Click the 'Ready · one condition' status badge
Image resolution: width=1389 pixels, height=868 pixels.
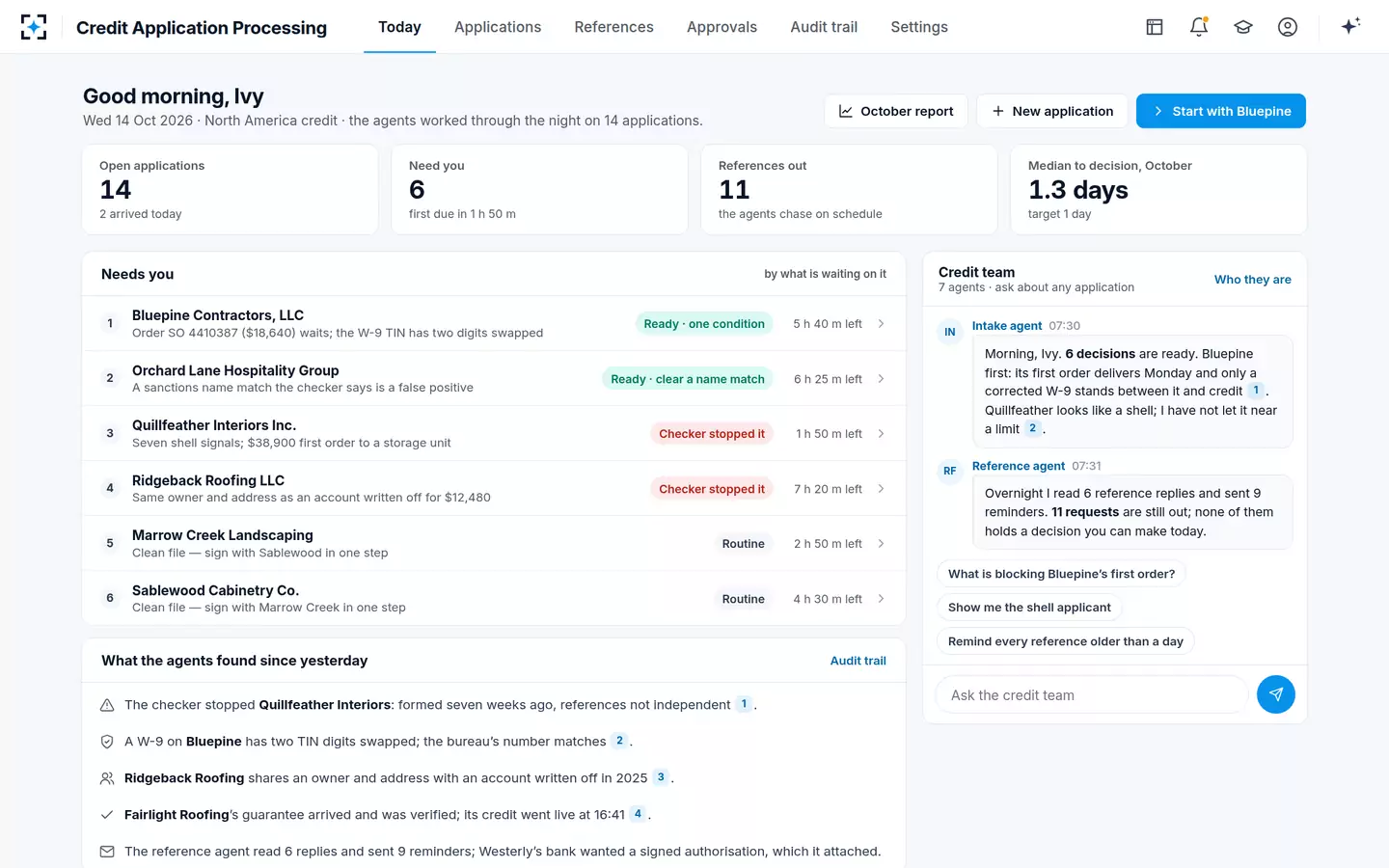(704, 324)
